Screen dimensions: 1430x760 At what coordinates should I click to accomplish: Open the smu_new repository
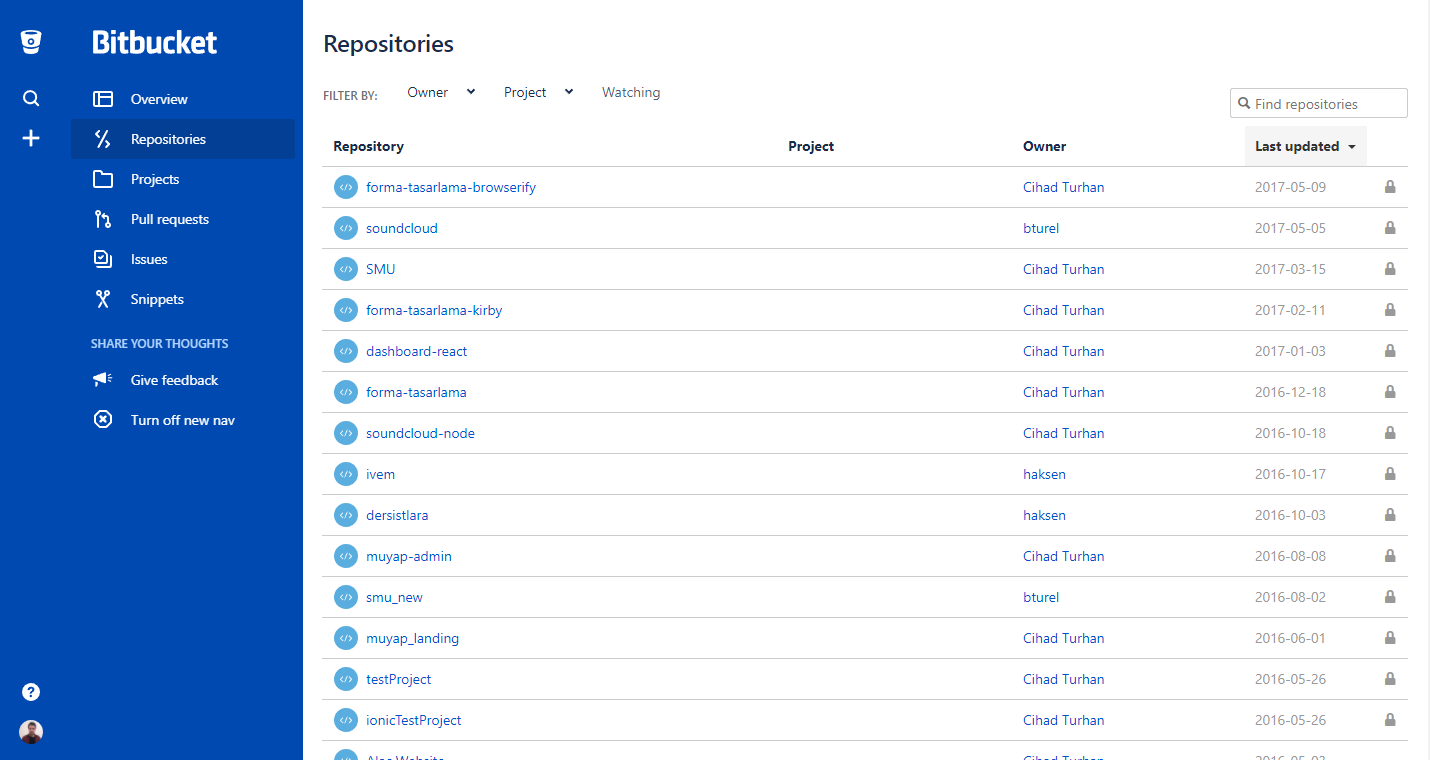394,597
